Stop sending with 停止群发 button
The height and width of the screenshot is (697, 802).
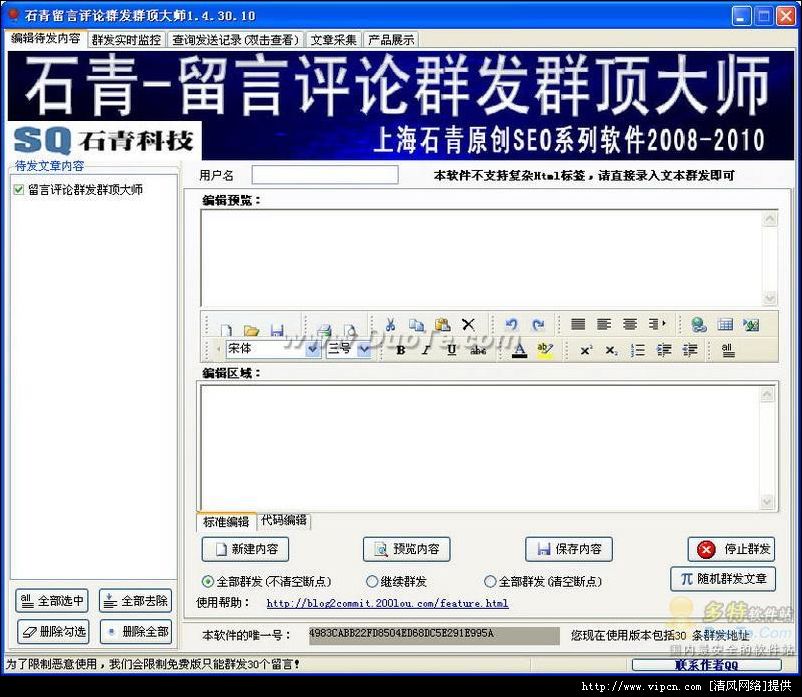click(x=731, y=549)
